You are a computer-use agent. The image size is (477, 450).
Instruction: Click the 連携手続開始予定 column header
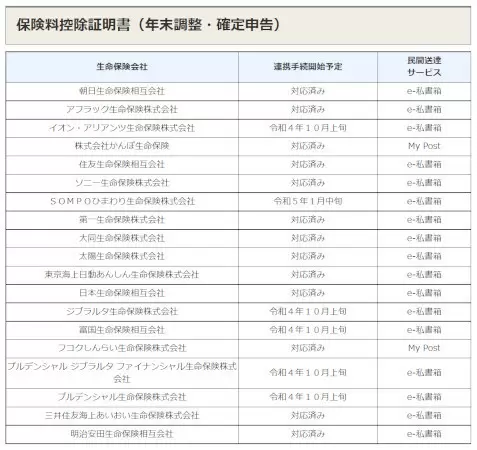pos(308,67)
